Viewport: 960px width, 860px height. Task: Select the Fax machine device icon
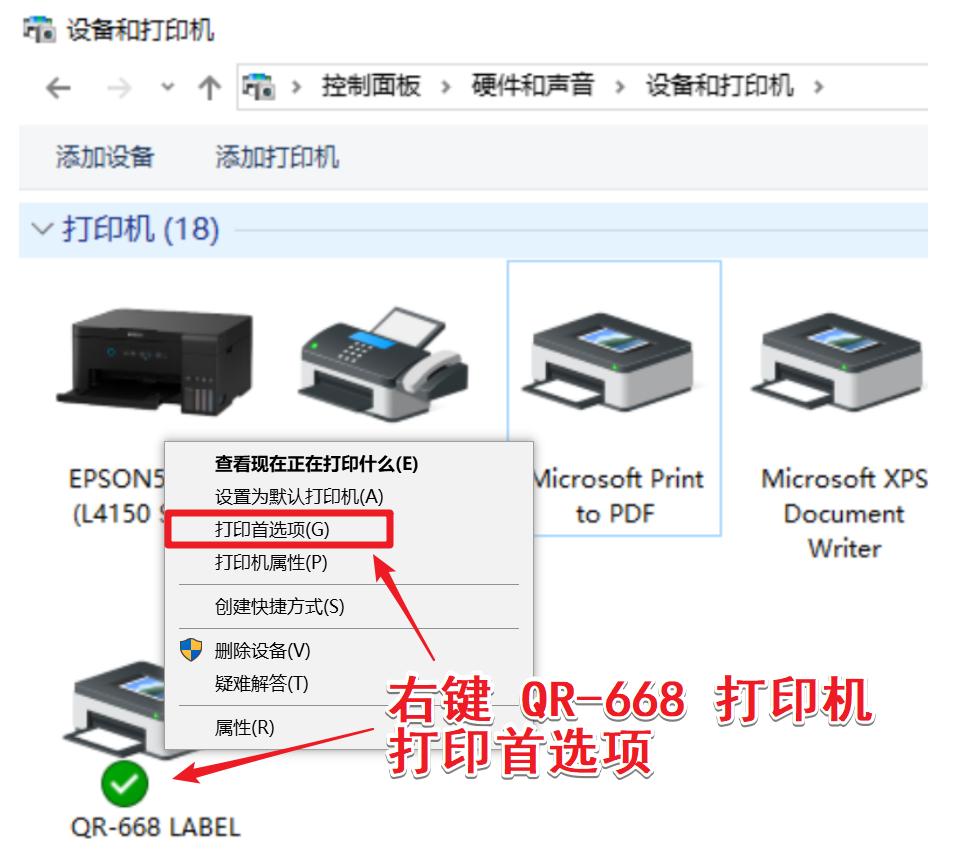click(383, 364)
